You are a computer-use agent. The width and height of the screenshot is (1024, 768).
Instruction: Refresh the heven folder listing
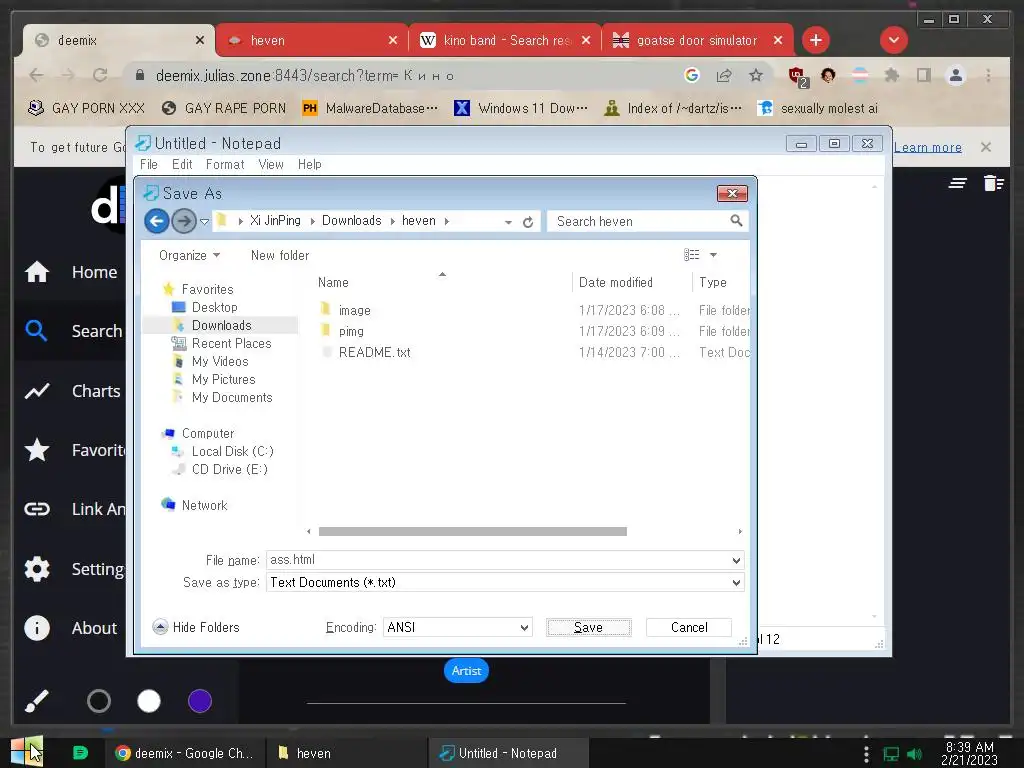coord(528,222)
